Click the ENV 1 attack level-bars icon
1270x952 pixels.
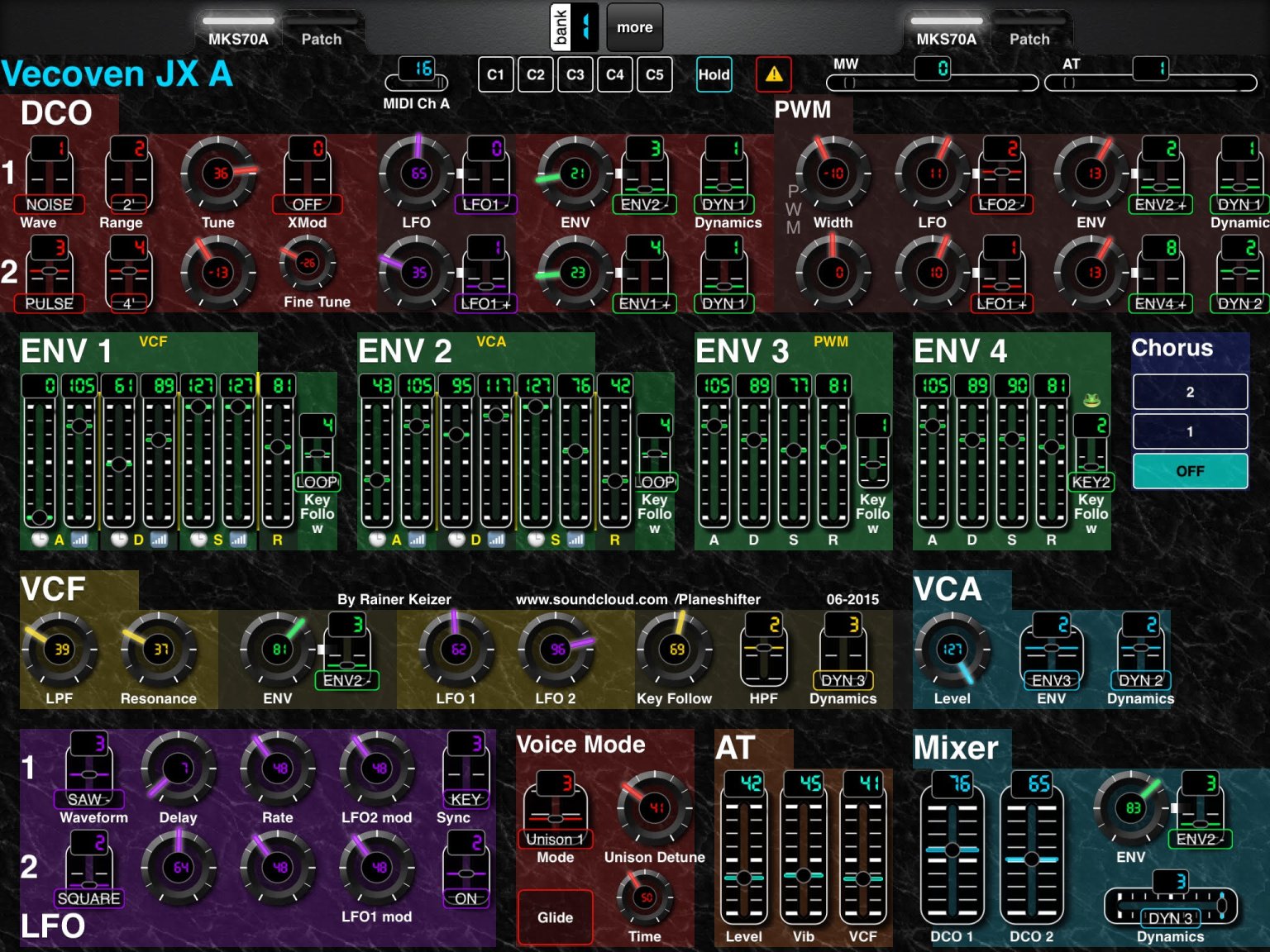[x=79, y=540]
